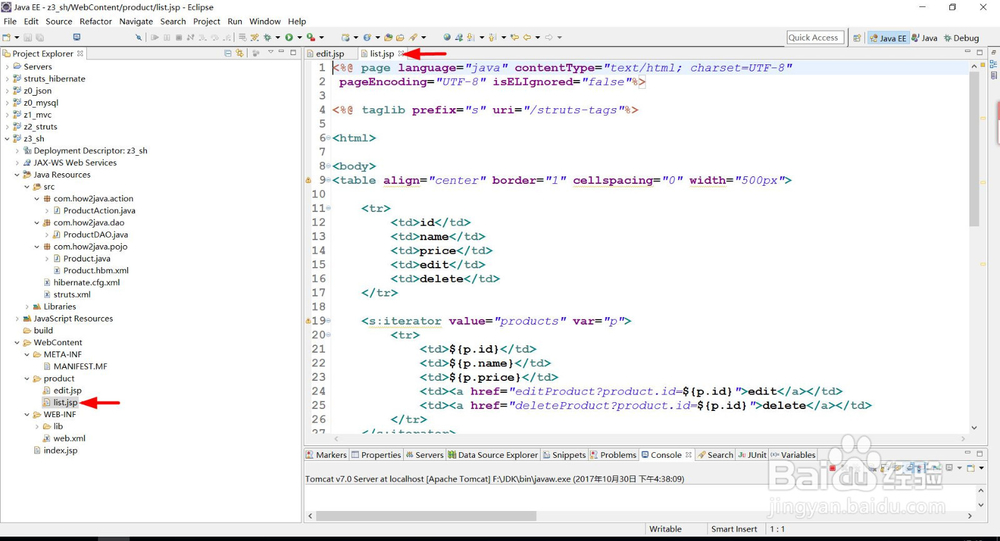Open the Window menu
This screenshot has width=1000, height=541.
tap(265, 21)
